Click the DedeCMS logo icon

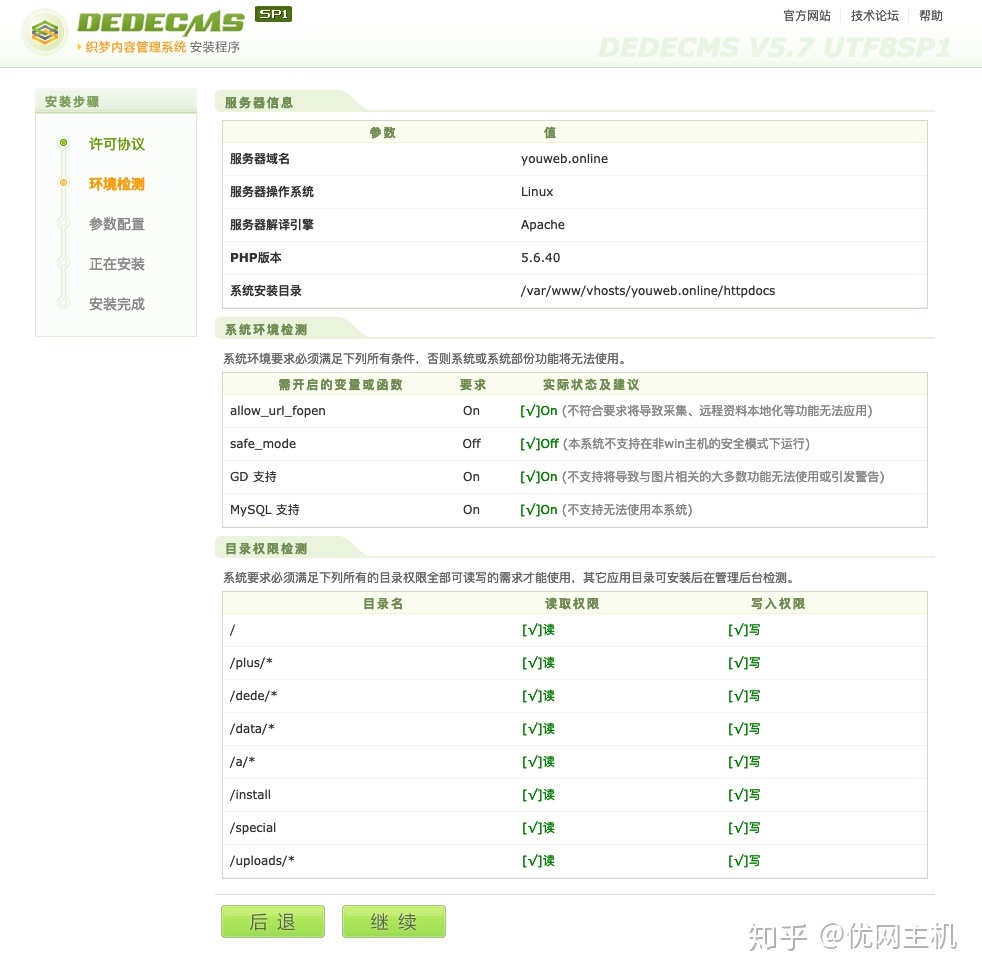tap(44, 32)
